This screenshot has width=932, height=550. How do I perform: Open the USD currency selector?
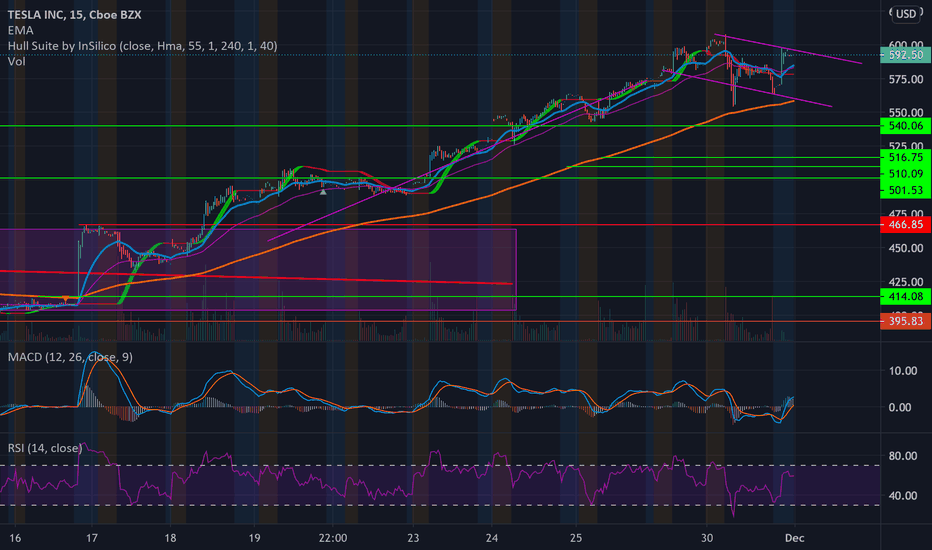[x=906, y=13]
